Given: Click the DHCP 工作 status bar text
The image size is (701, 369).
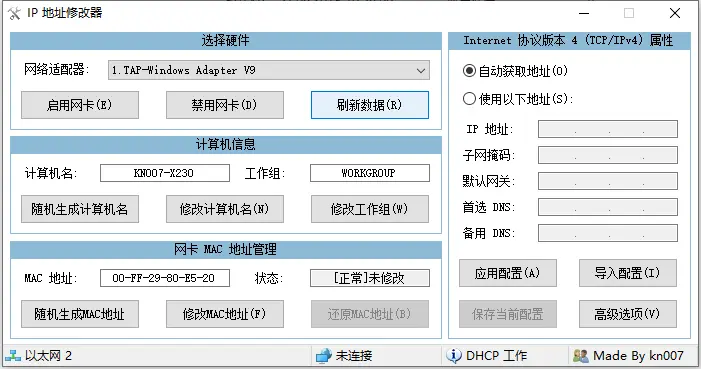Looking at the screenshot, I should click(x=496, y=356).
